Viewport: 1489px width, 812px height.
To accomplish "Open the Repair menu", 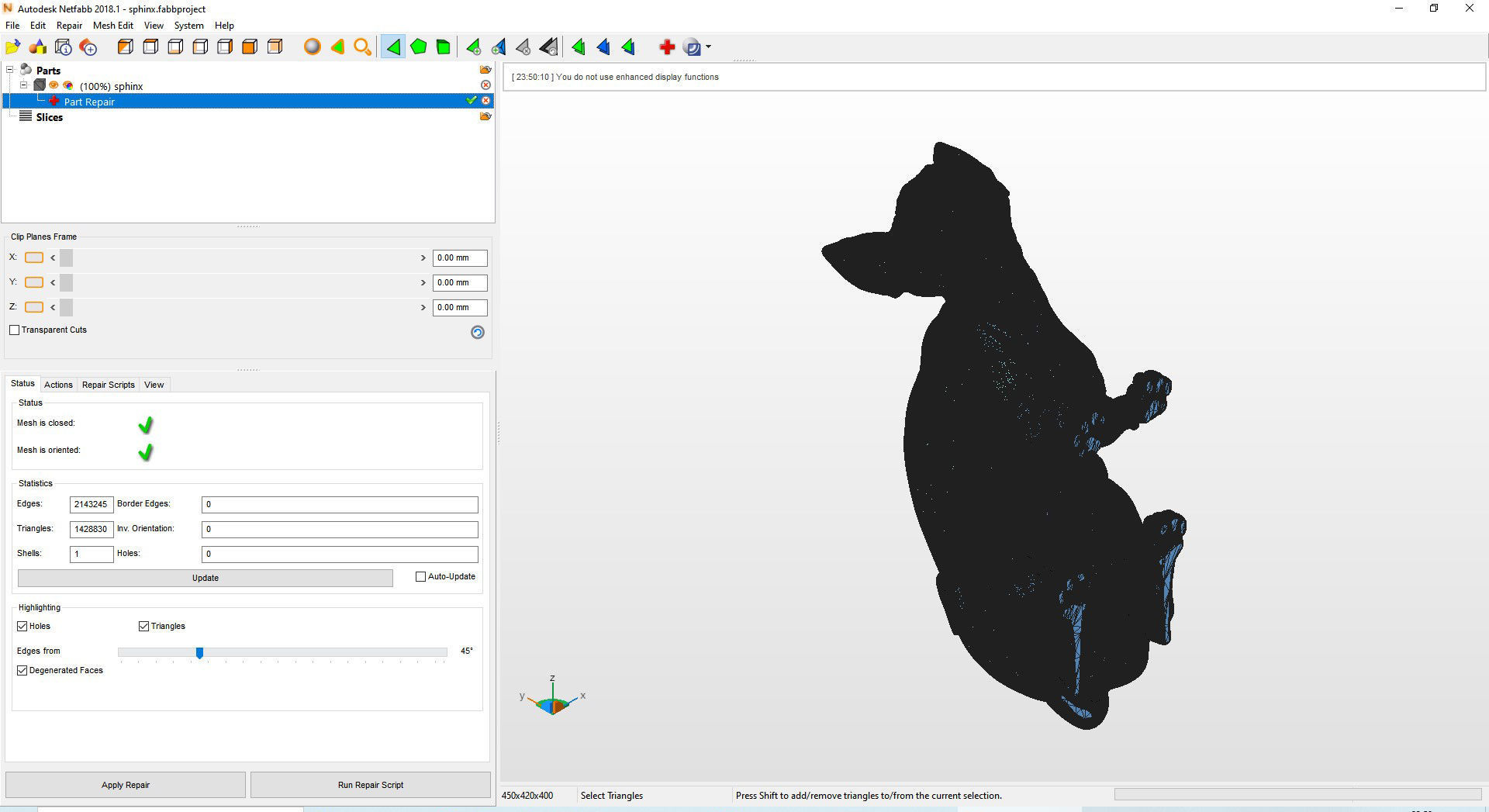I will click(x=69, y=26).
